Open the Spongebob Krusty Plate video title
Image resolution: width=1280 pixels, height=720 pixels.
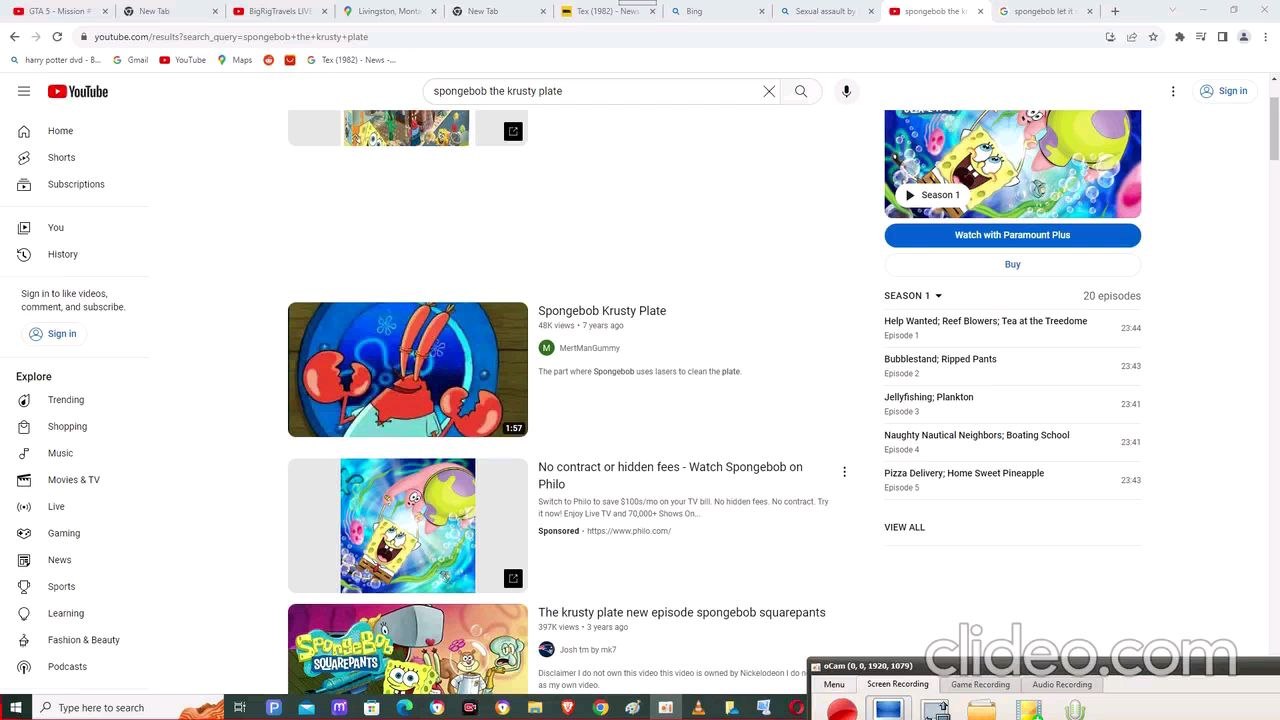pyautogui.click(x=602, y=311)
